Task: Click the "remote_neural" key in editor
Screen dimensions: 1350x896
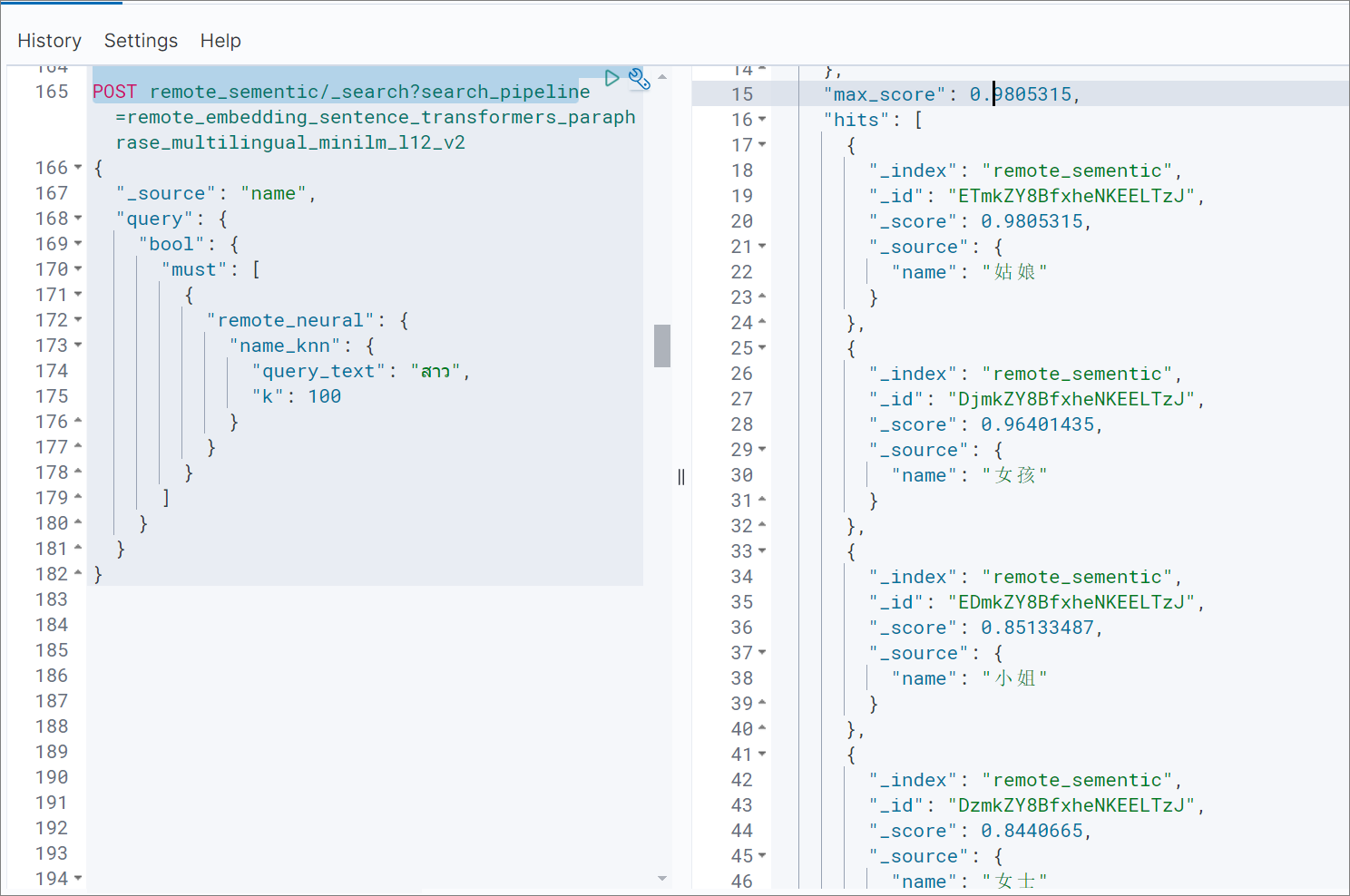Action: (x=290, y=320)
